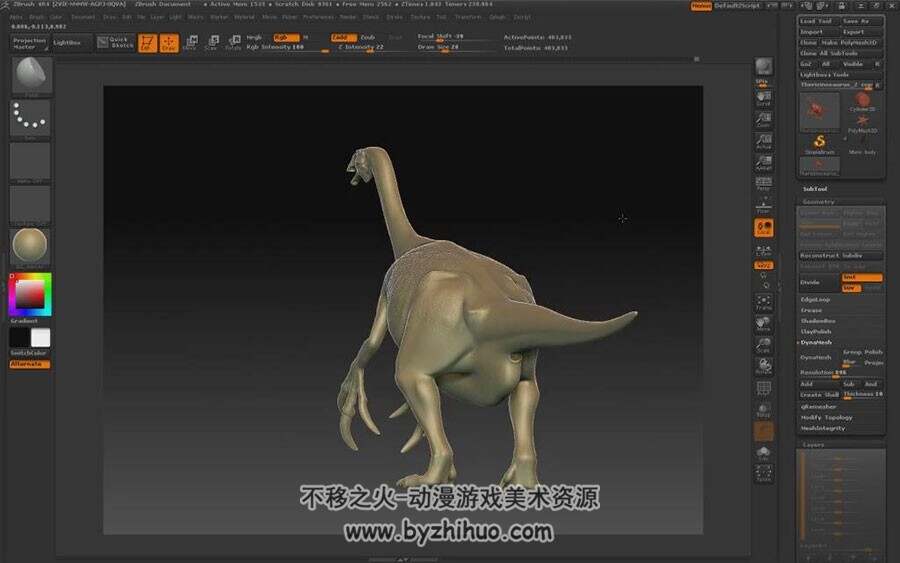Viewport: 900px width, 563px height.
Task: Pick color from the color square
Action: (x=29, y=295)
